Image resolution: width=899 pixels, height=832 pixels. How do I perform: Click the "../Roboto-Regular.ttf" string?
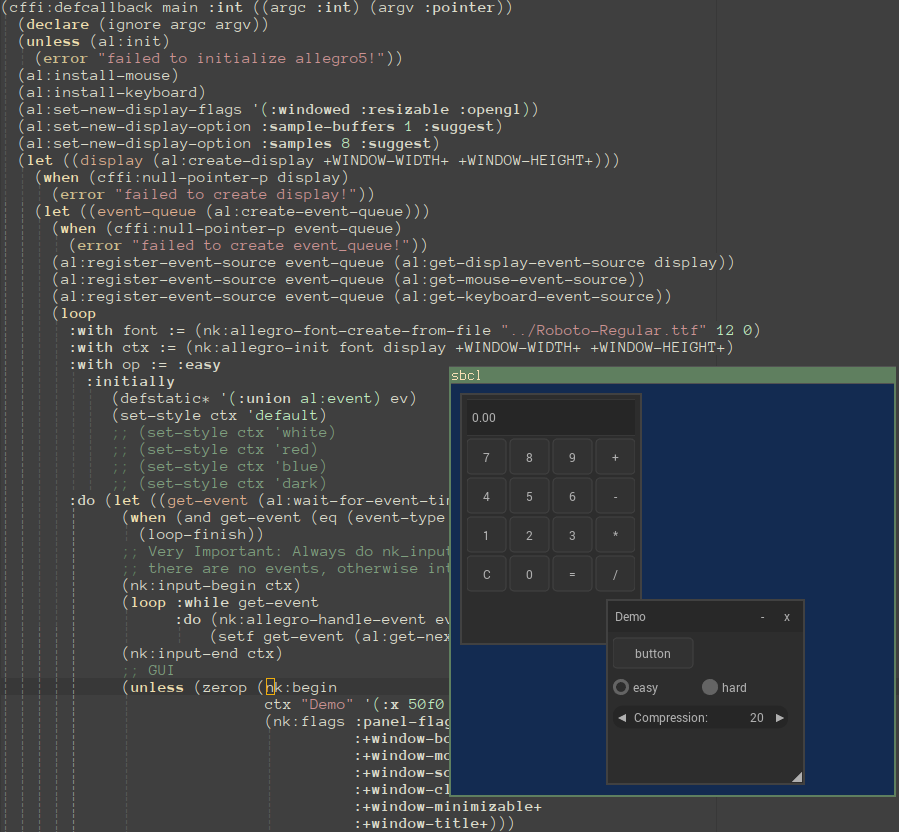click(x=604, y=330)
